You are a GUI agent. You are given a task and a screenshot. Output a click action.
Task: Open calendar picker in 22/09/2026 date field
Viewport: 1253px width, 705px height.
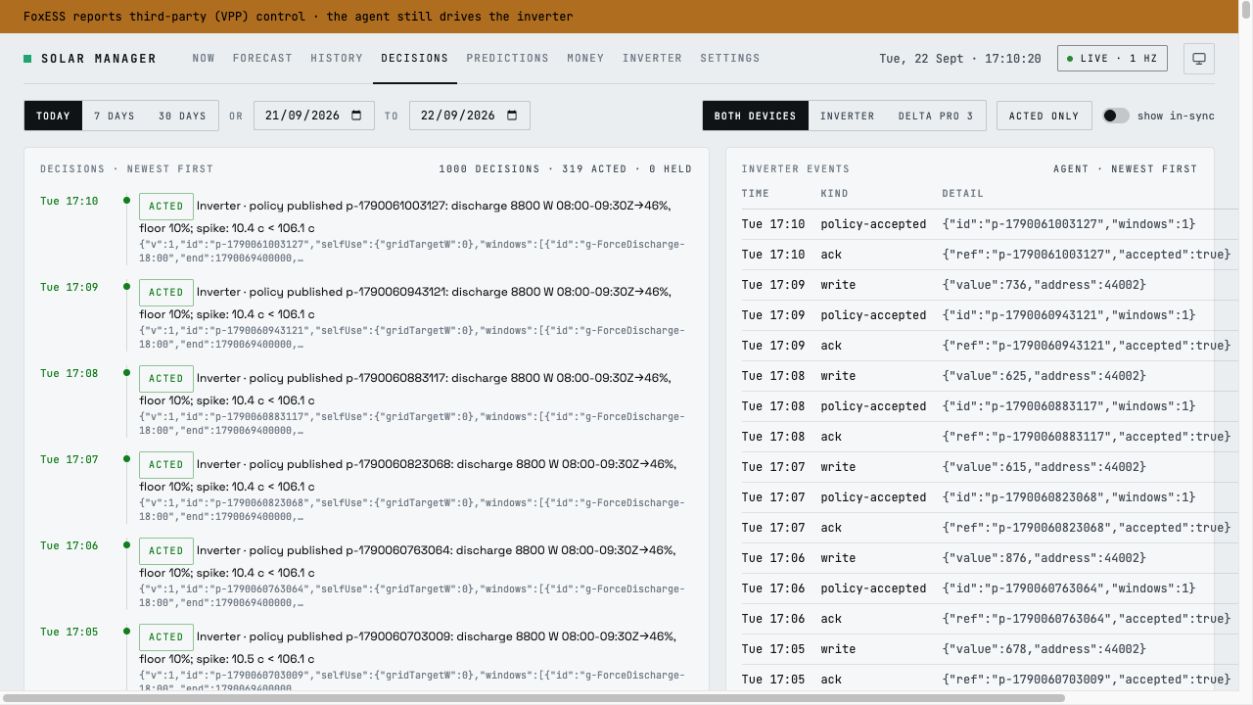(512, 116)
